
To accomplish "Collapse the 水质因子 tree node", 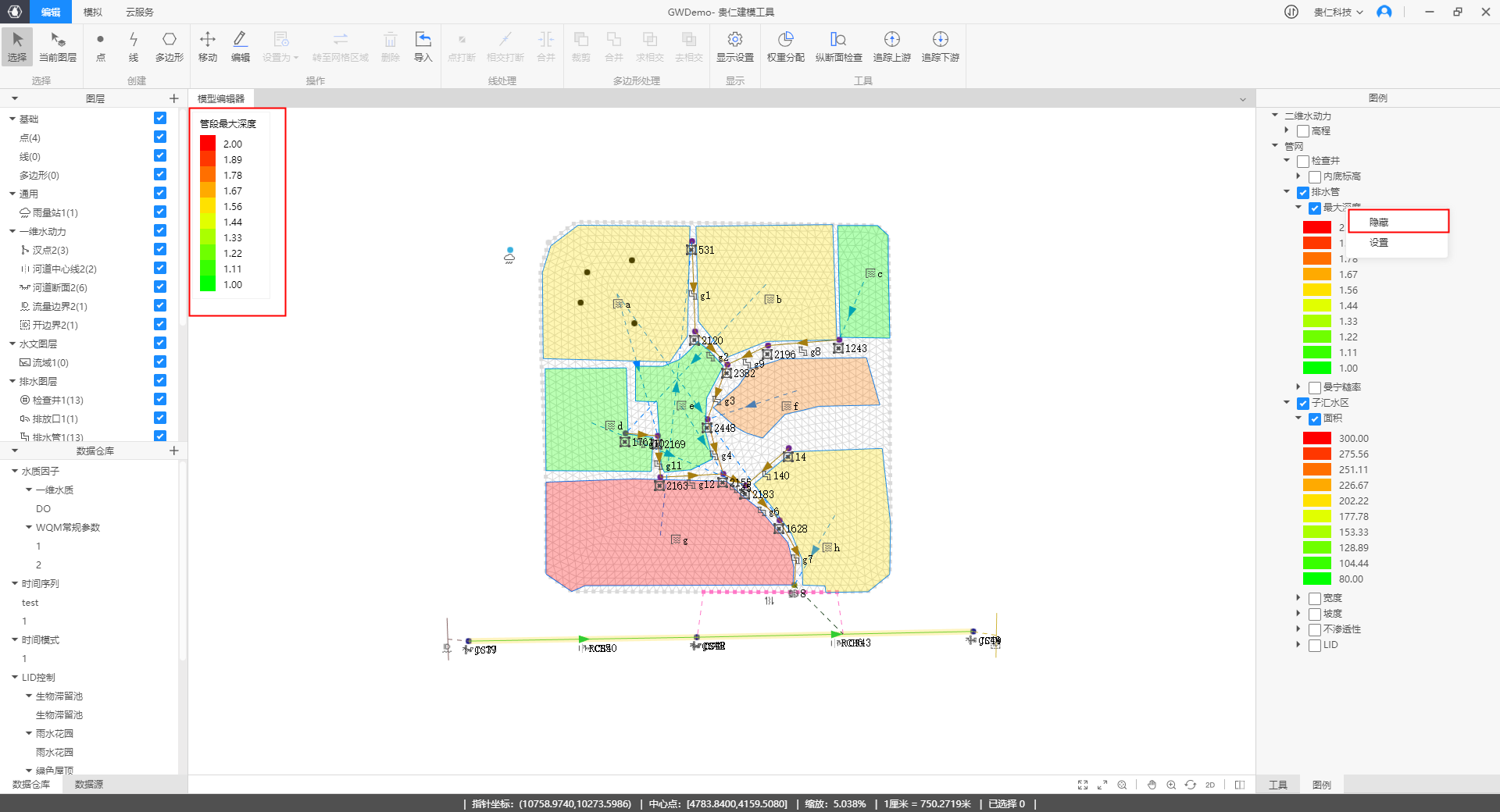I will [x=15, y=471].
